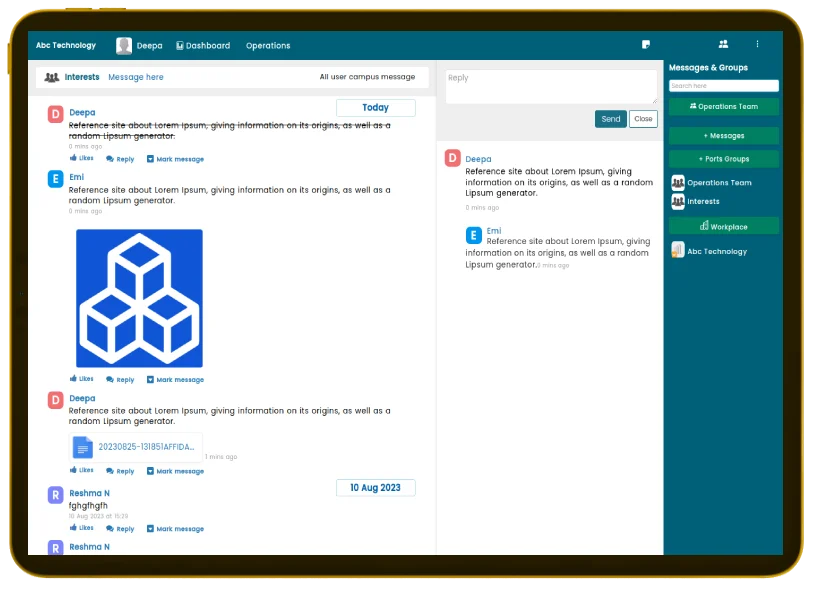Click the document icon of attached file
Viewport: 815px width, 592px height.
(83, 448)
